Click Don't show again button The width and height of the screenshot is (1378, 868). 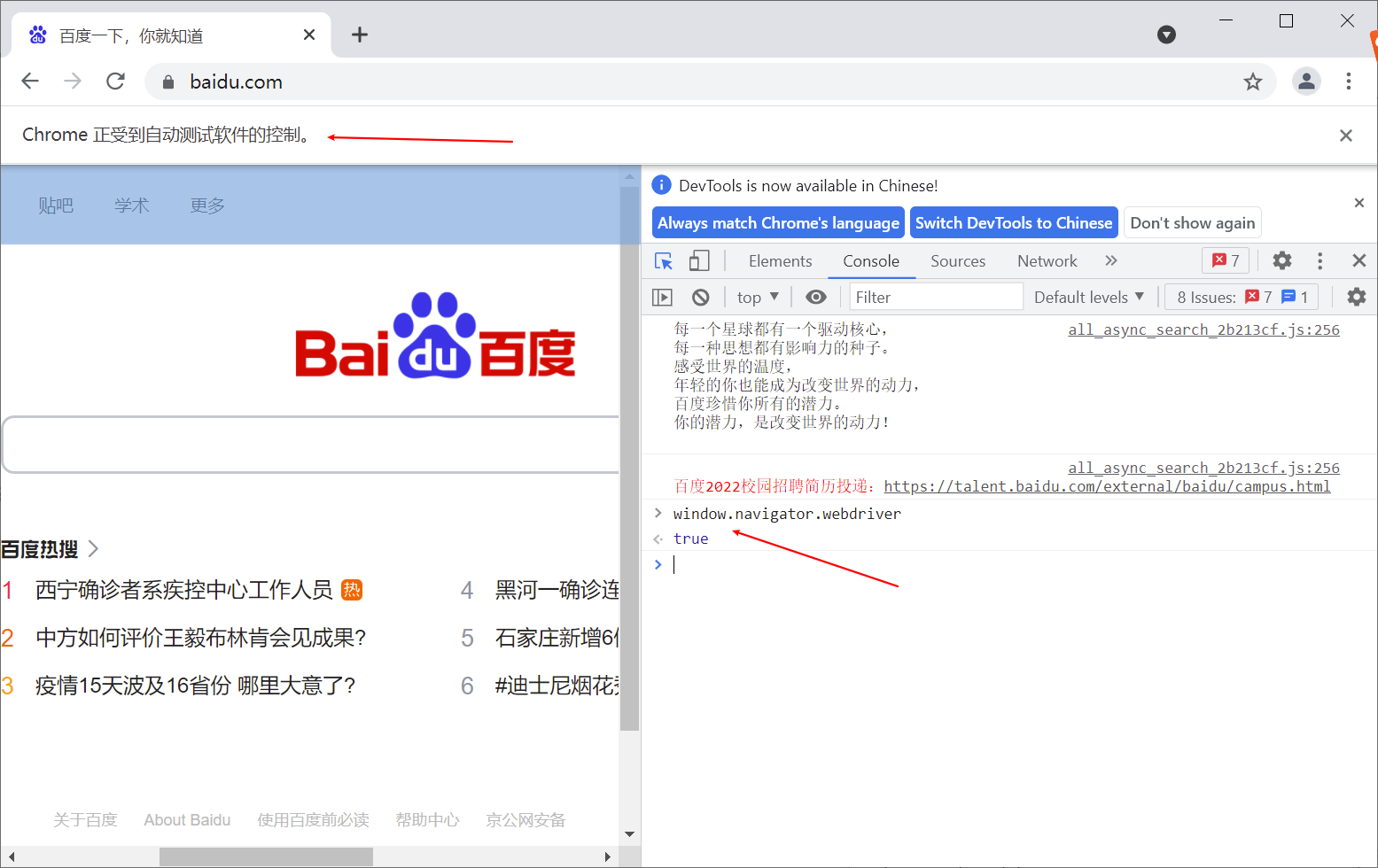[1192, 223]
